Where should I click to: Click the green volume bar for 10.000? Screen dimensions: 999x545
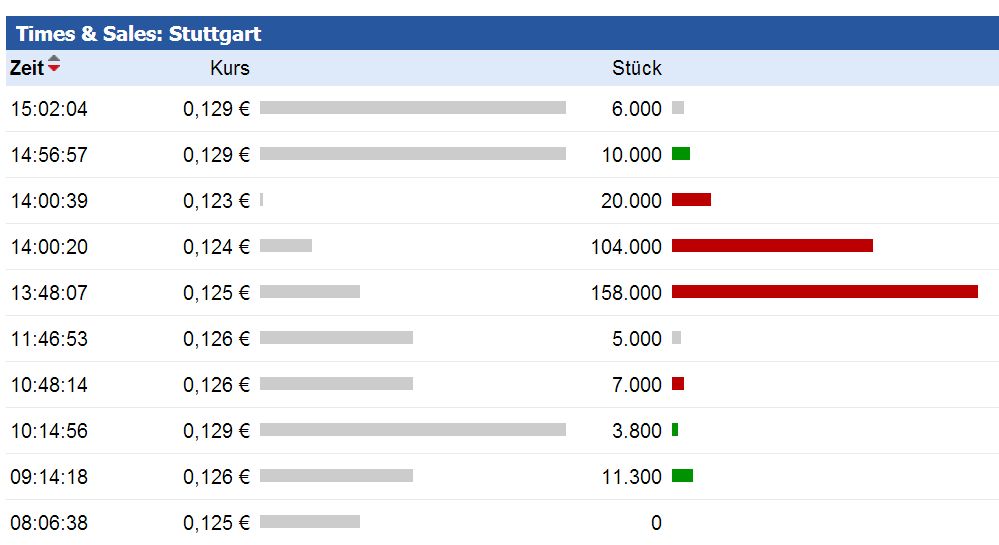click(681, 154)
